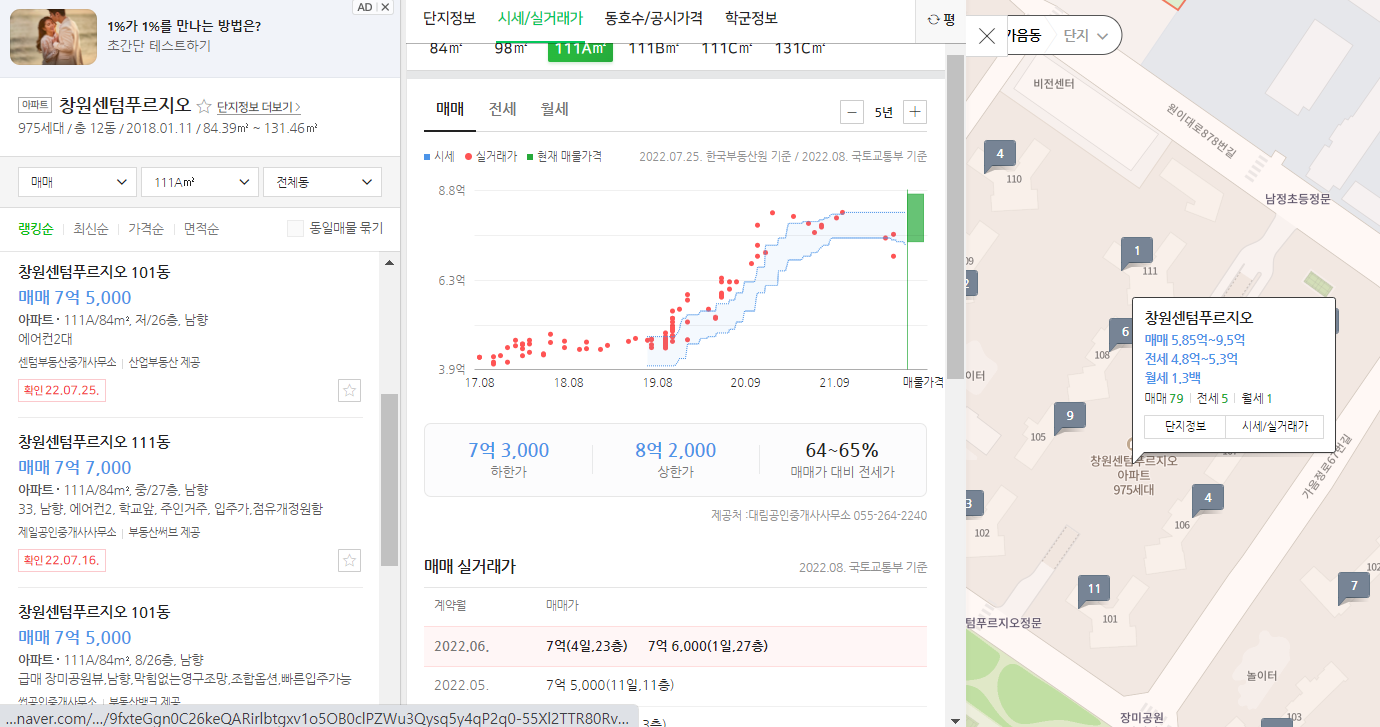Click 확인 22.07.25. confirmation badge
Viewport: 1380px width, 727px height.
[x=61, y=390]
